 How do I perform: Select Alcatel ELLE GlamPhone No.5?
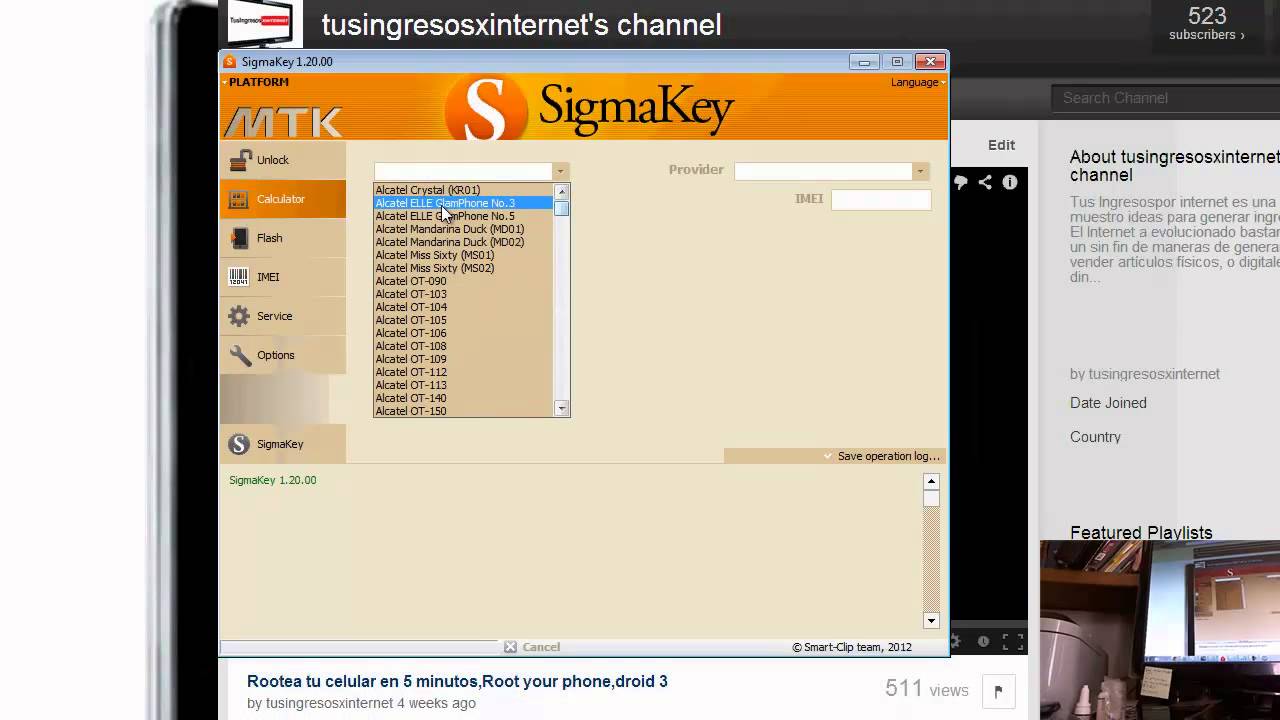[463, 216]
